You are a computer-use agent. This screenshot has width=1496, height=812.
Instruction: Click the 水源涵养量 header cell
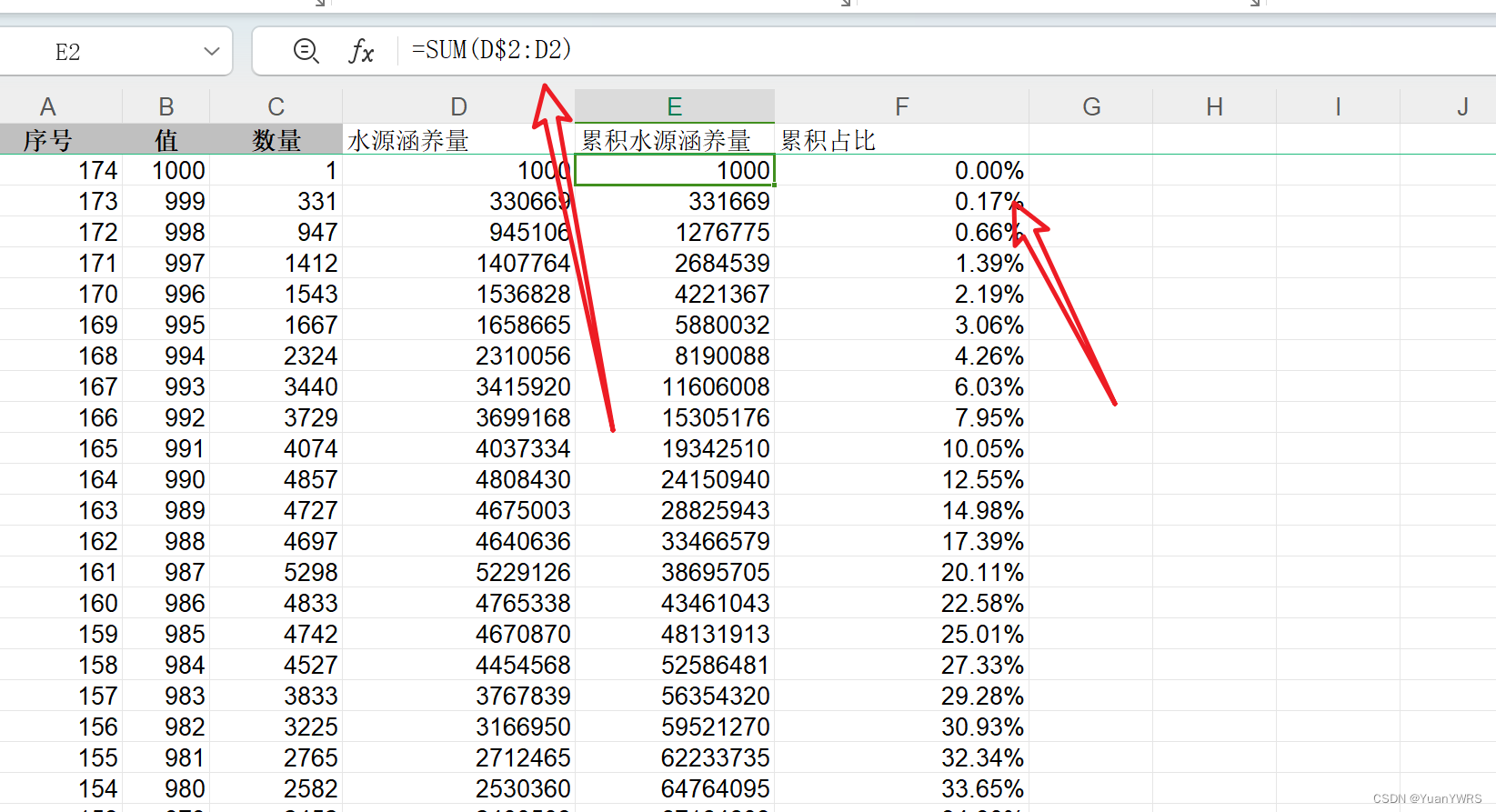tap(459, 139)
